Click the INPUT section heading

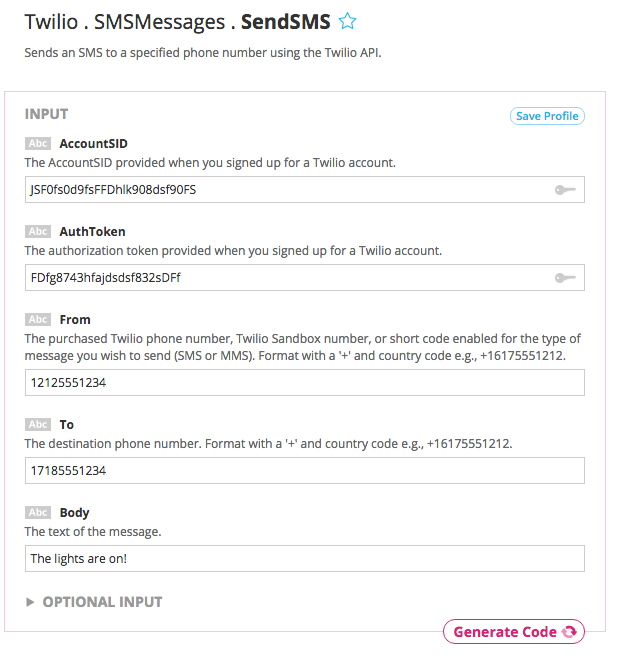tap(46, 115)
